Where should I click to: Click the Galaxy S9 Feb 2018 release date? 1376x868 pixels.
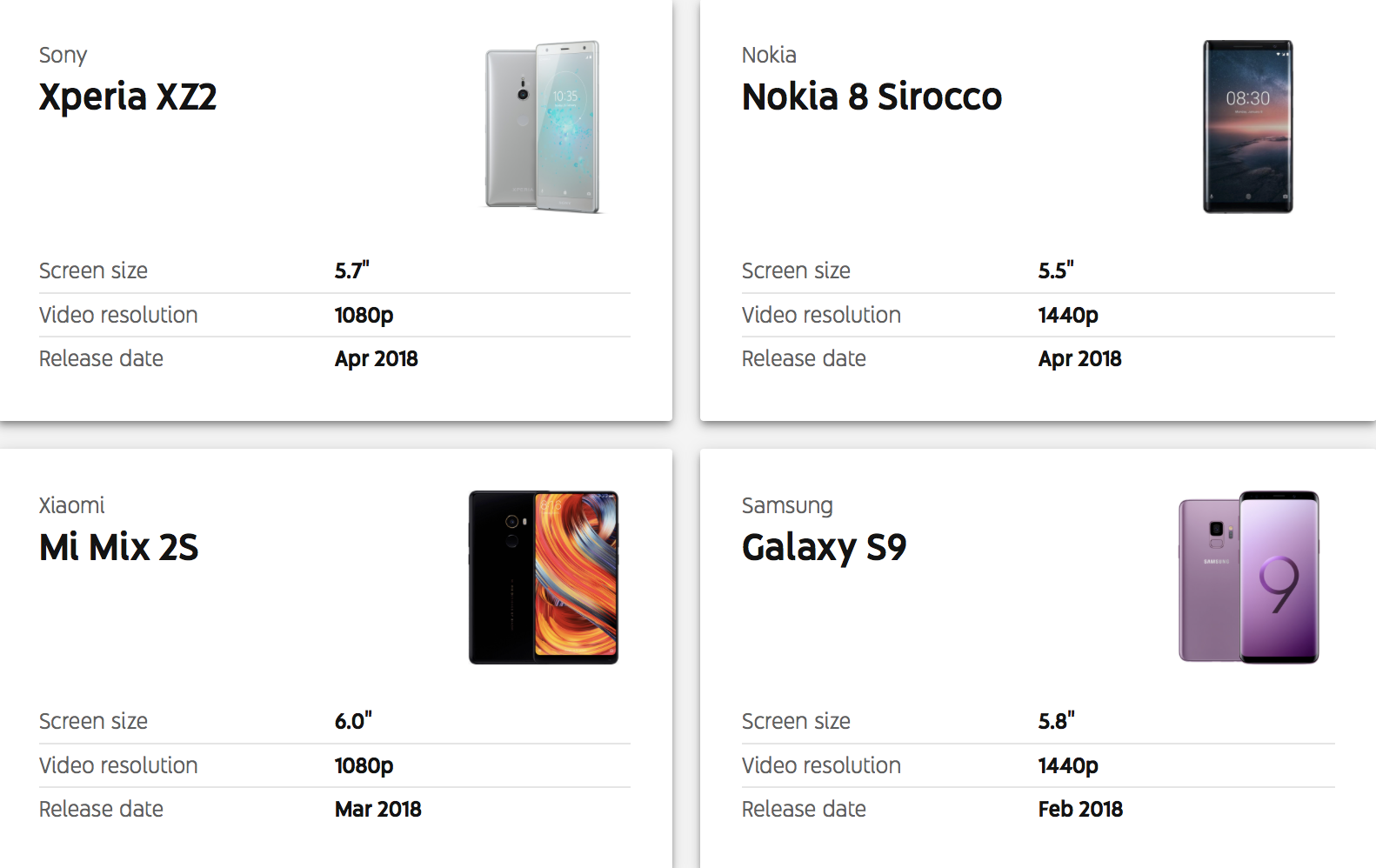tap(1080, 809)
